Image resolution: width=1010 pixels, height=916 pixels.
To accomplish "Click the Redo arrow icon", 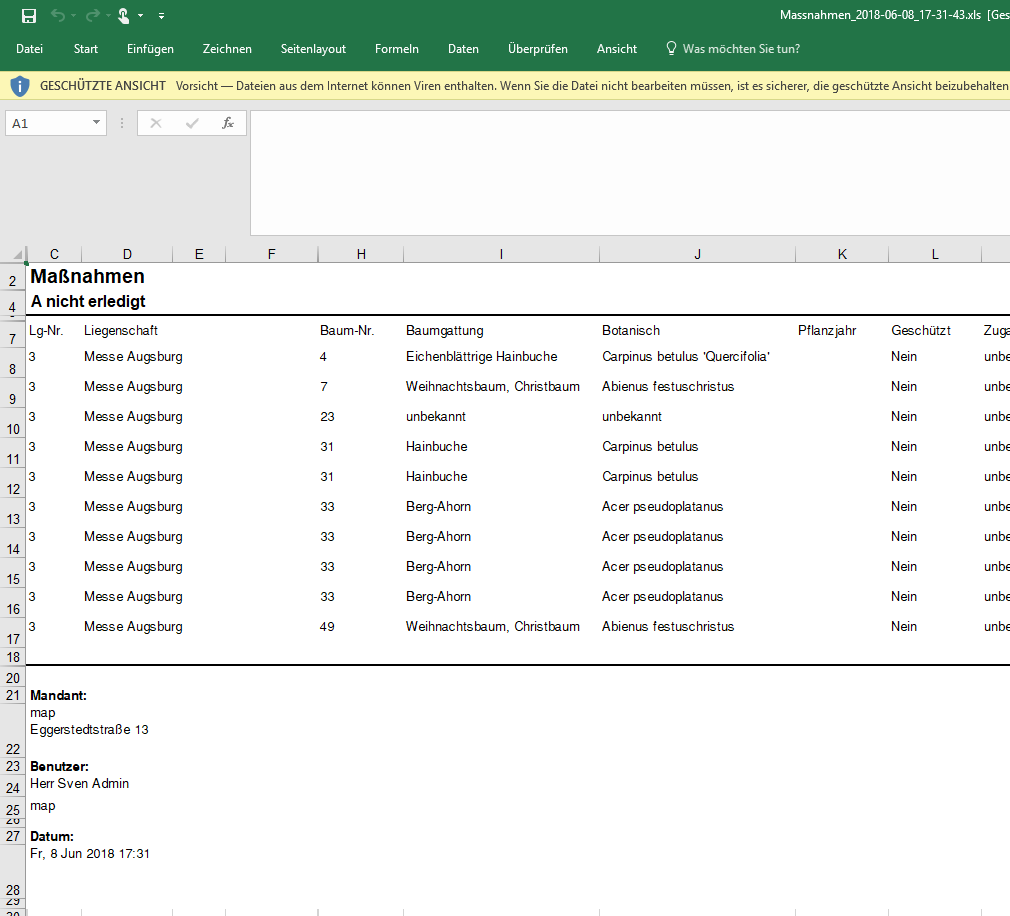I will pos(92,16).
